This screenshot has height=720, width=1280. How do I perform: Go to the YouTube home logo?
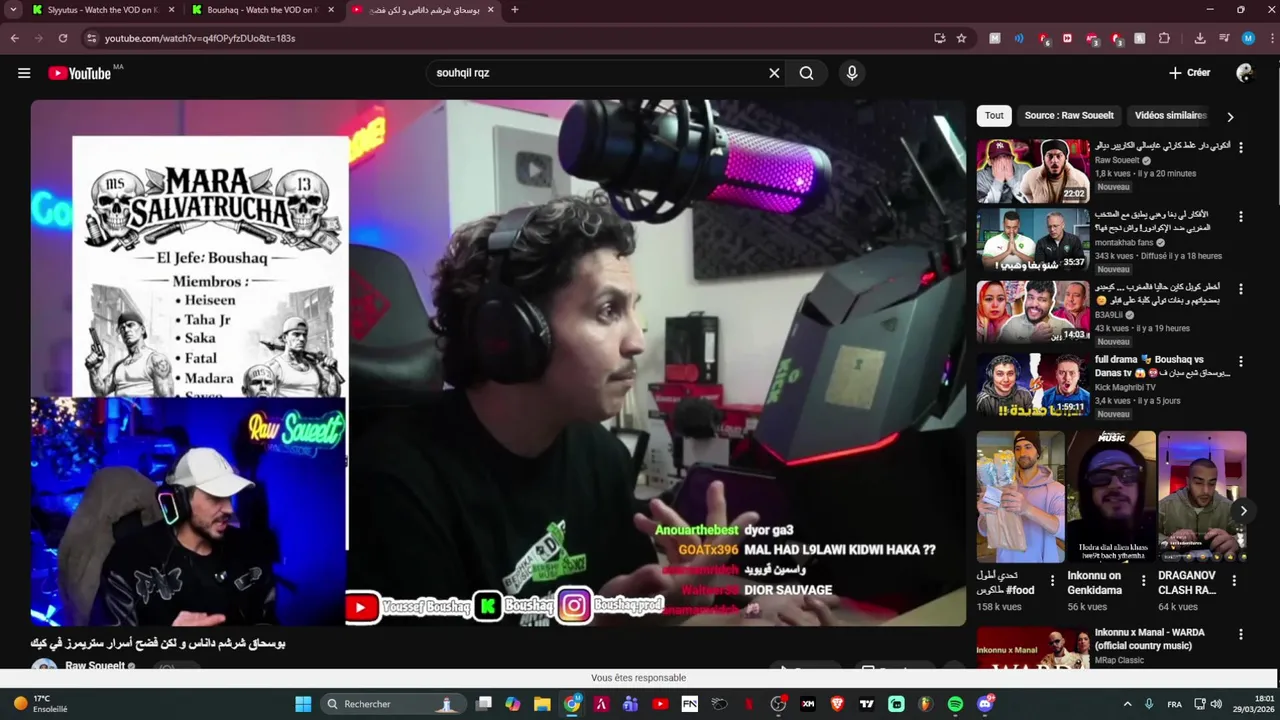click(79, 73)
